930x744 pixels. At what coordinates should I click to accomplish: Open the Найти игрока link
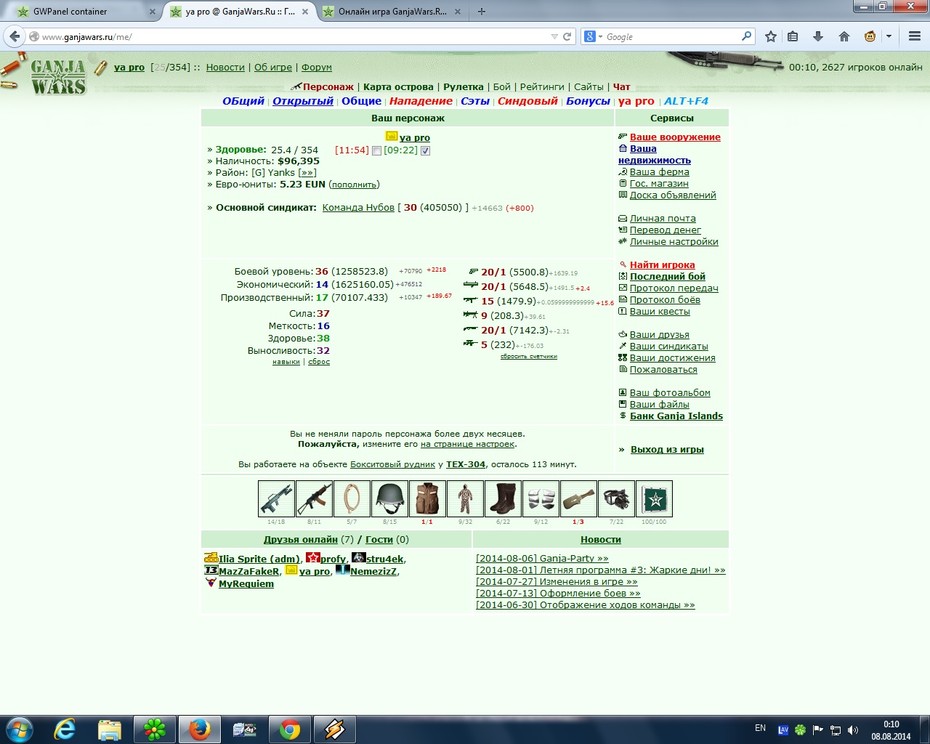(662, 265)
